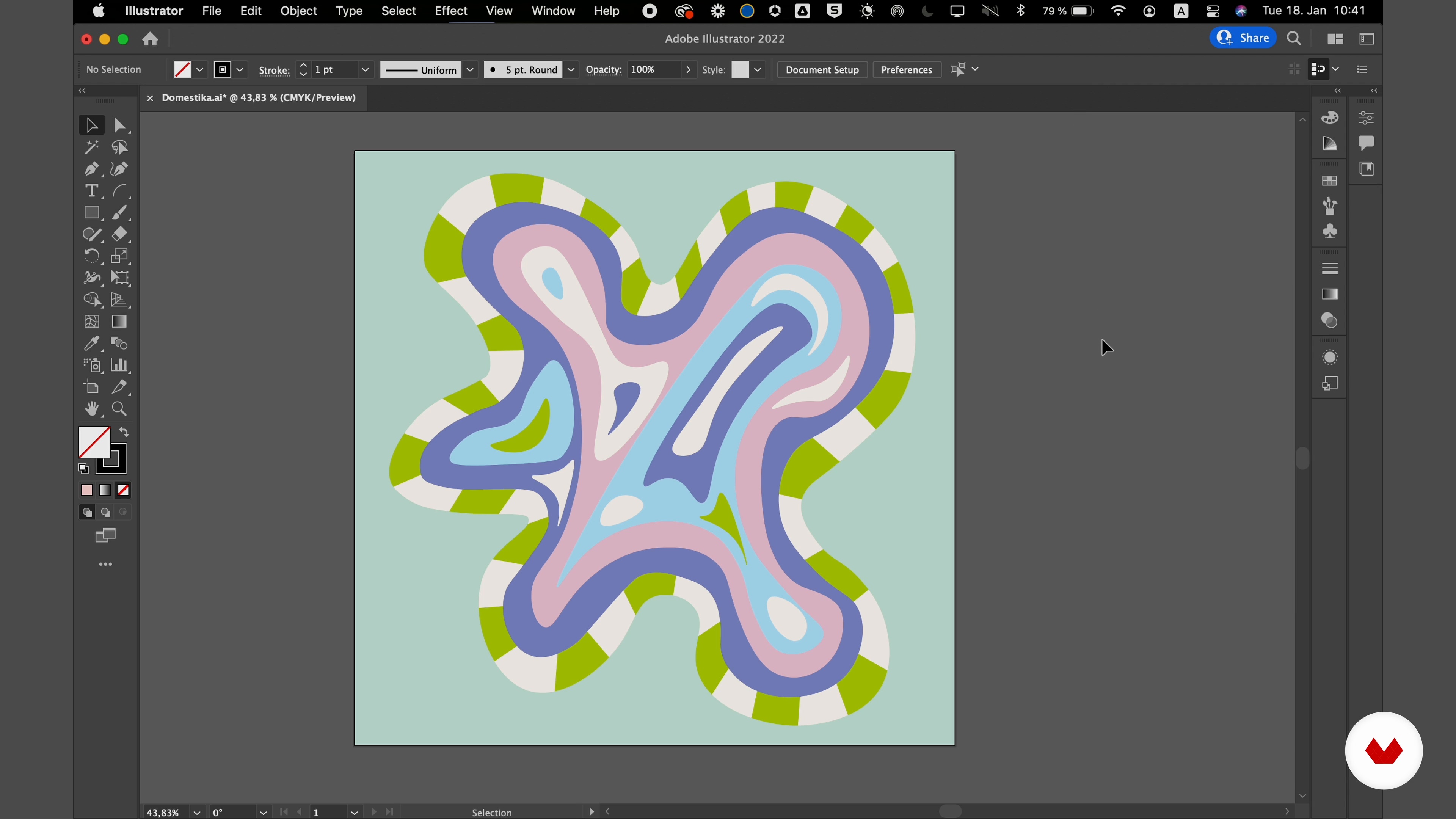Enable Draw Normal mode

click(x=86, y=513)
